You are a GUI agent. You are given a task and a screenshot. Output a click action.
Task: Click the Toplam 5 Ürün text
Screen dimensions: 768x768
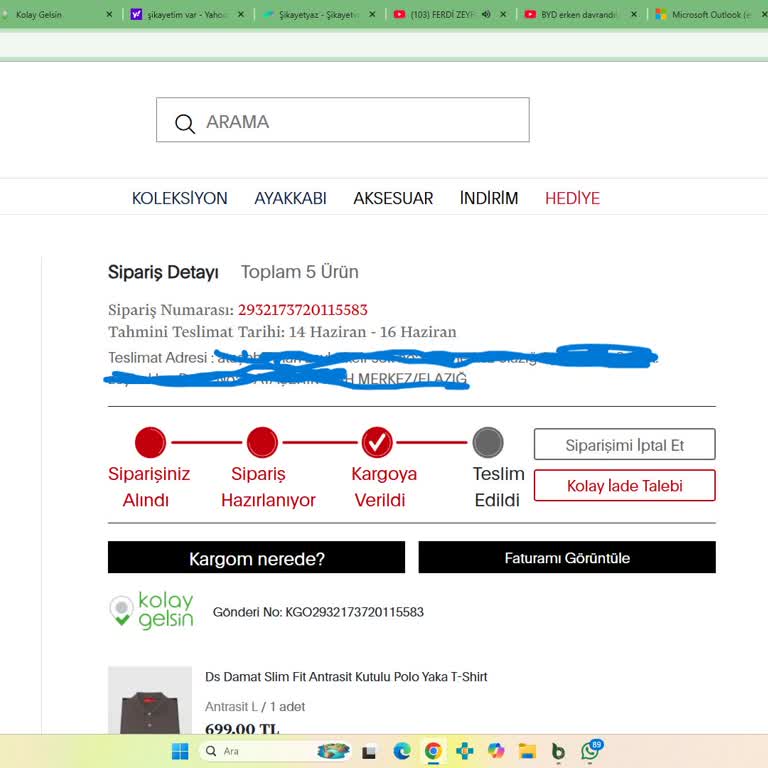300,272
